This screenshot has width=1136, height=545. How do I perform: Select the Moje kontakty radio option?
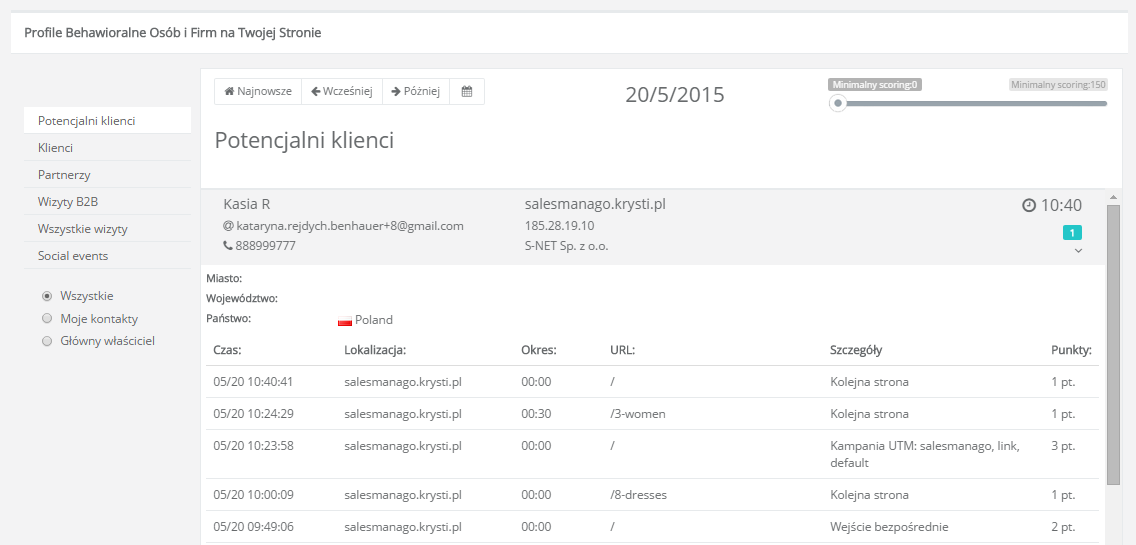coord(47,319)
